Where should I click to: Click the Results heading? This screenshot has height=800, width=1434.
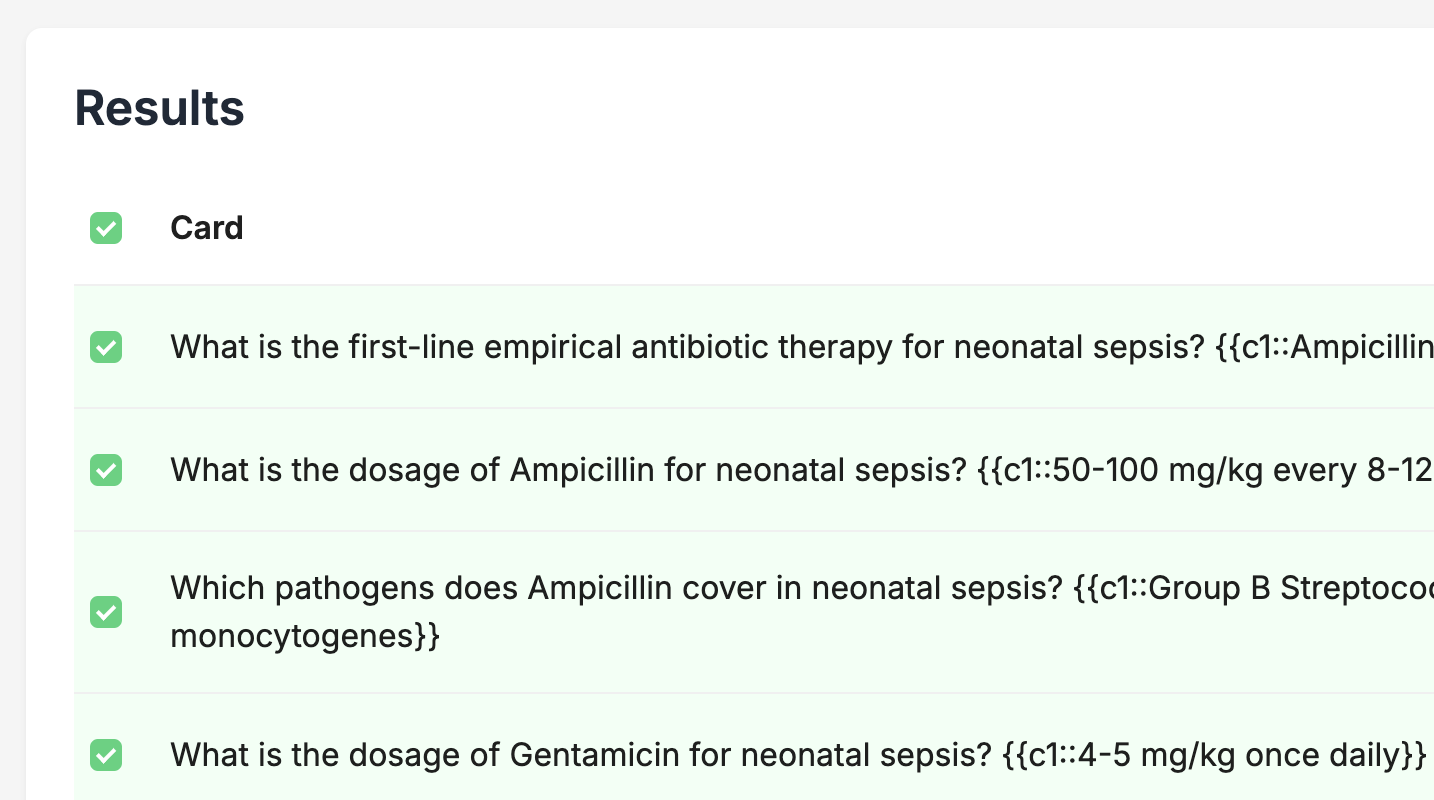pos(160,108)
